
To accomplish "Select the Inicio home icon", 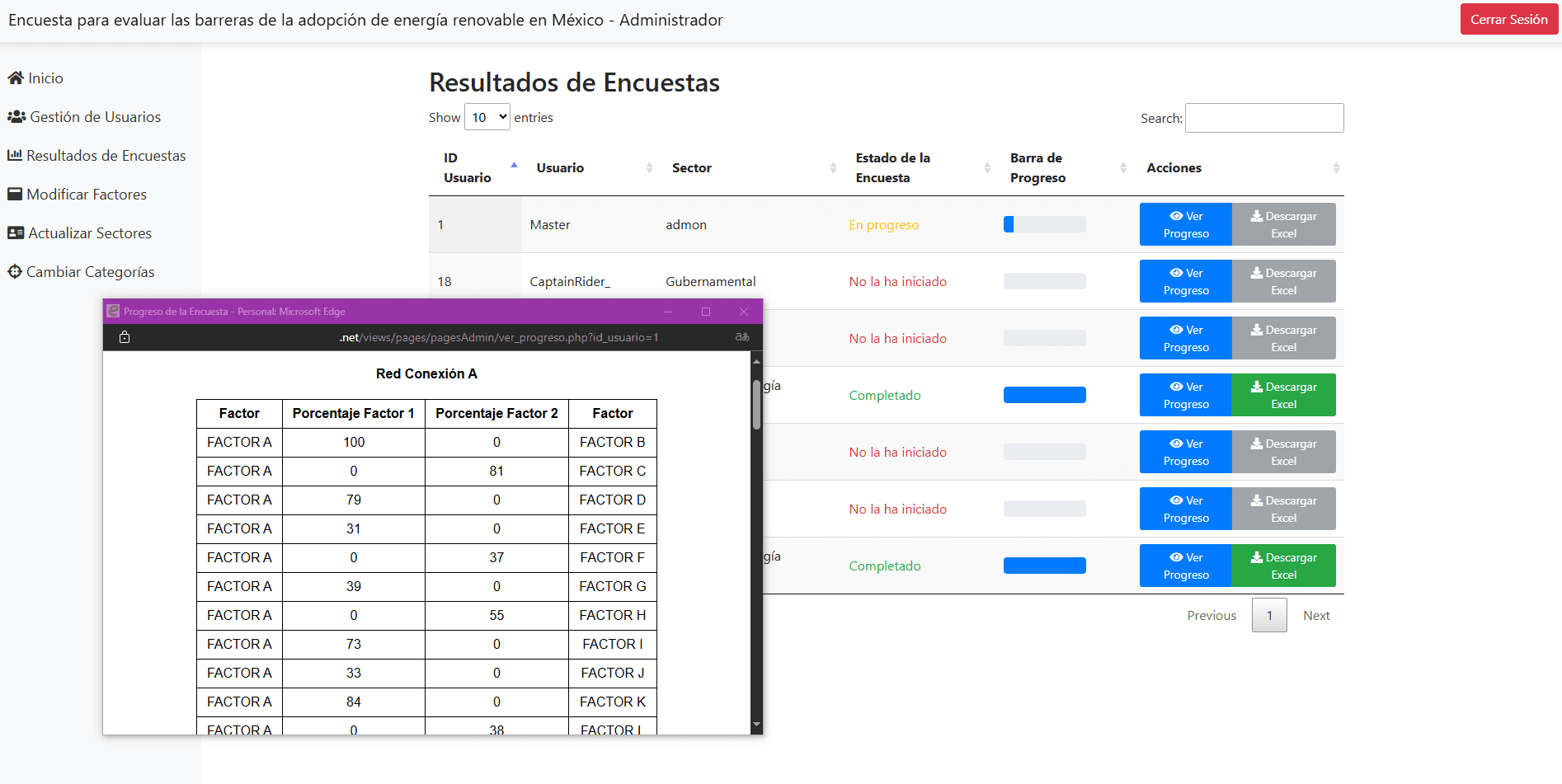I will click(x=15, y=77).
